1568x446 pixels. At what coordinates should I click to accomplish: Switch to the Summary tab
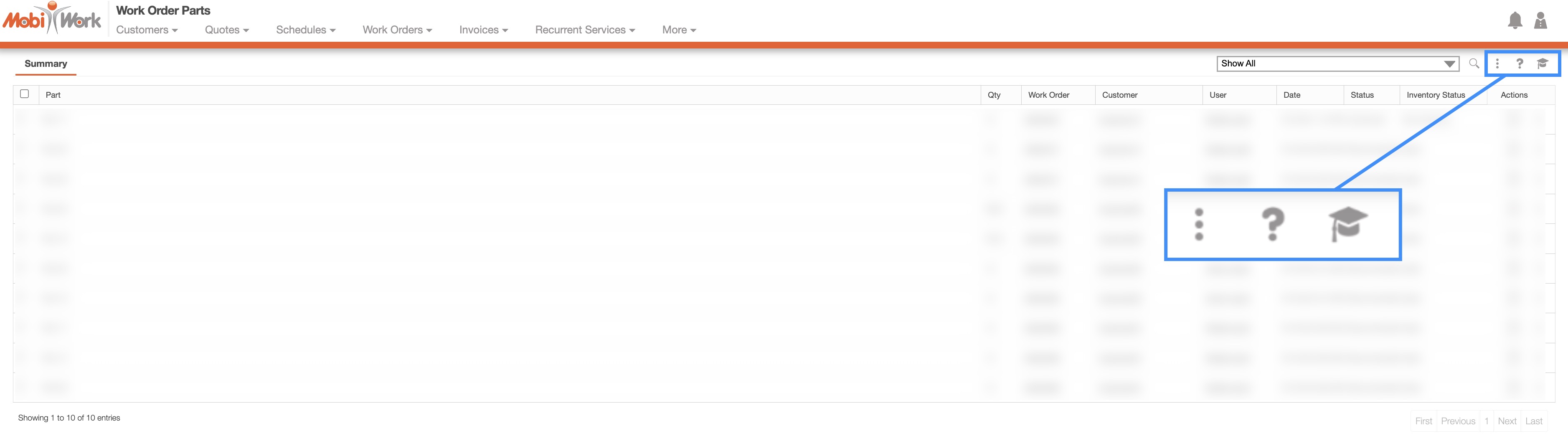pyautogui.click(x=46, y=64)
